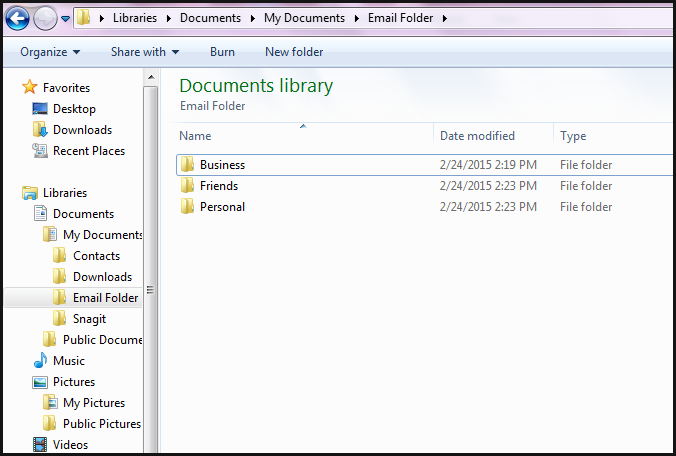Open the Organize dropdown menu
676x456 pixels.
[50, 52]
